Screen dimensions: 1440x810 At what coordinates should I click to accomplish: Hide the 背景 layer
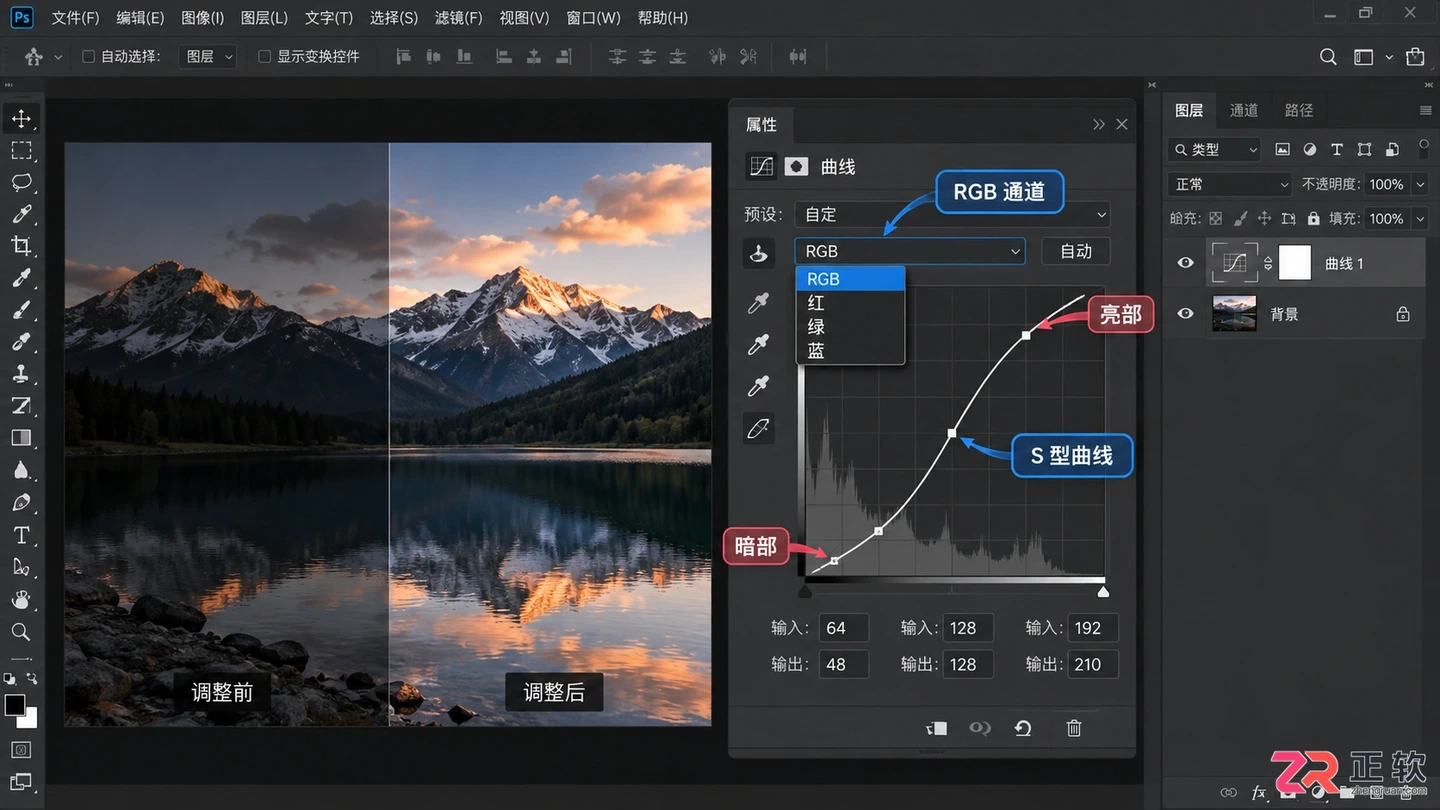(x=1186, y=314)
